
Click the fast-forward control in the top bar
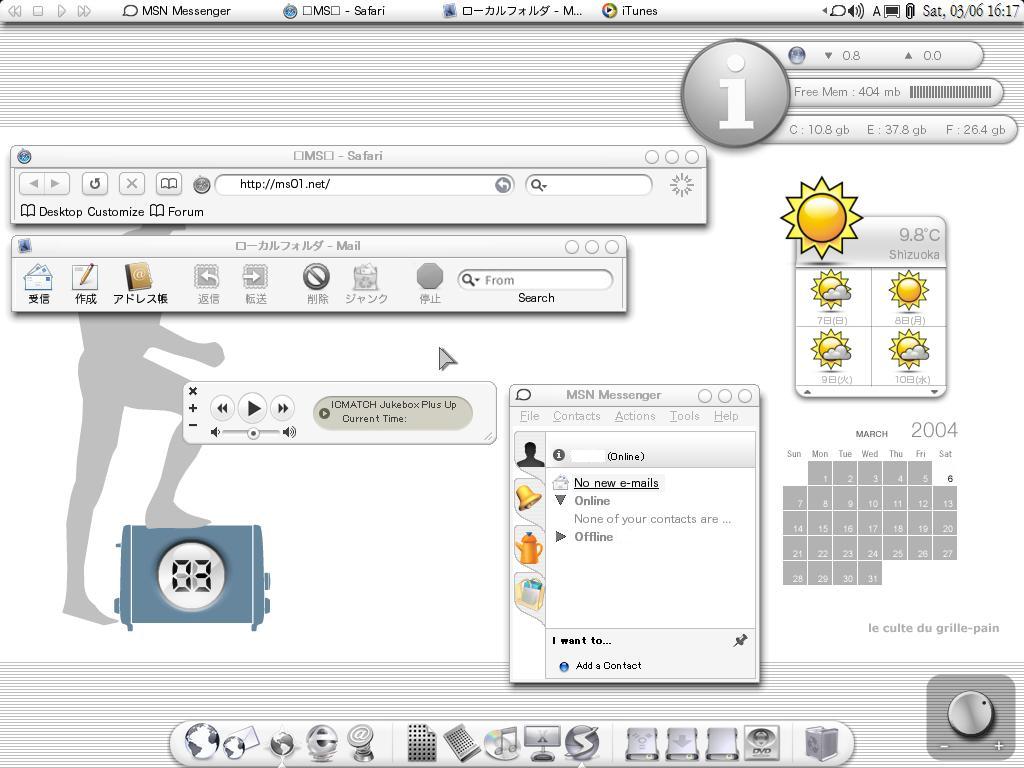click(84, 11)
